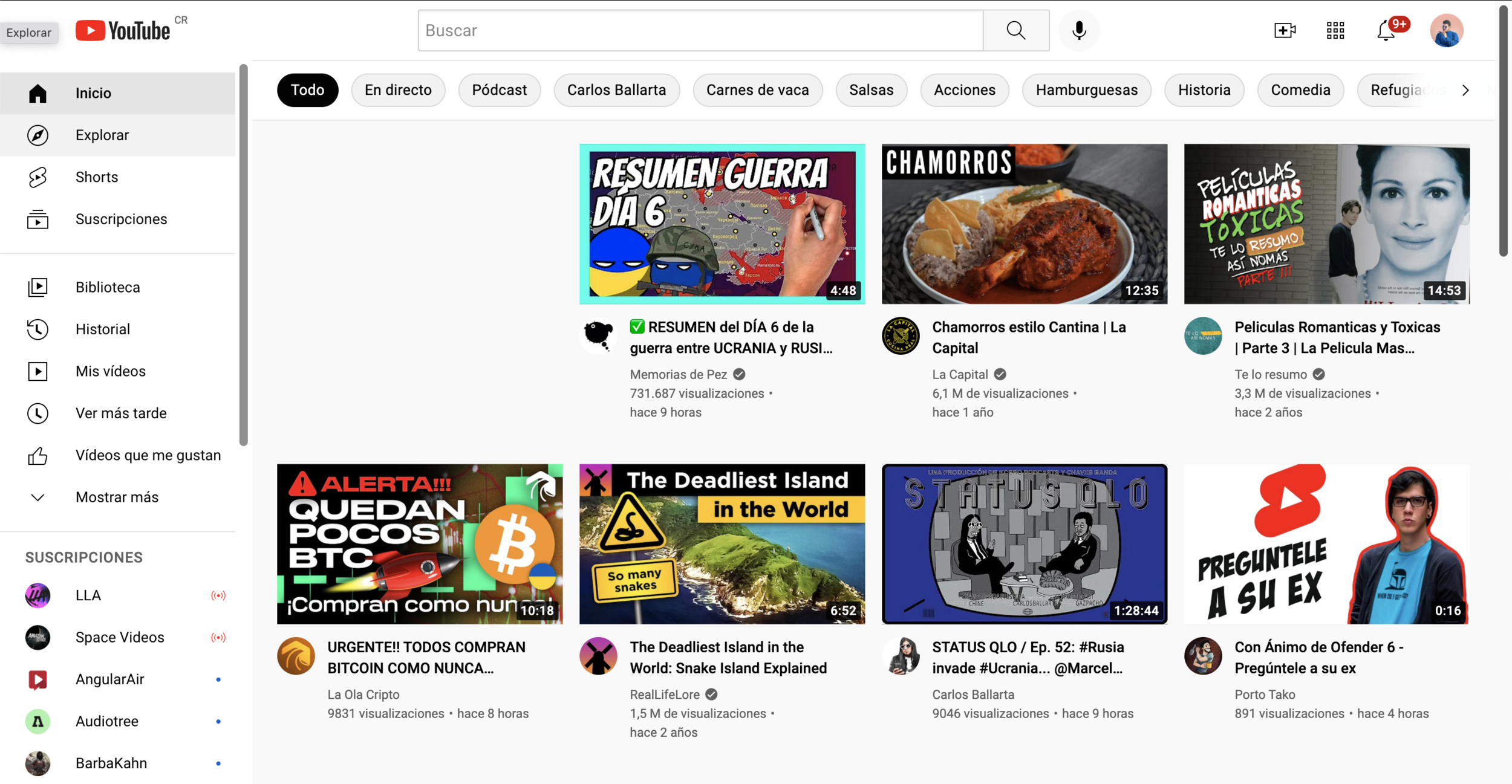Open the YouTube apps grid icon
The height and width of the screenshot is (784, 1512).
(x=1335, y=30)
